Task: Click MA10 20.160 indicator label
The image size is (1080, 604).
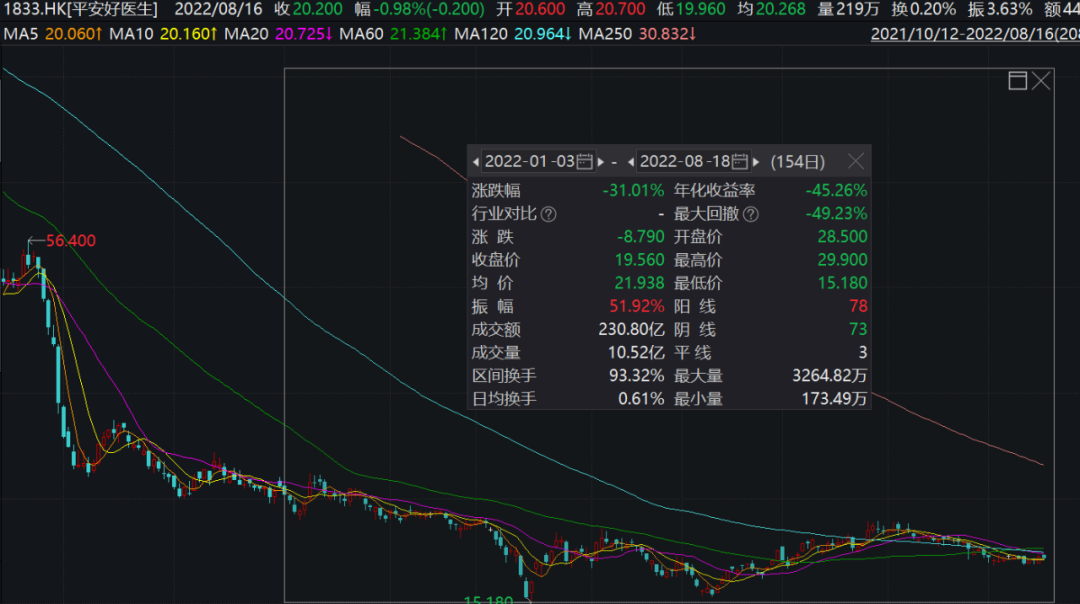Action: tap(163, 34)
